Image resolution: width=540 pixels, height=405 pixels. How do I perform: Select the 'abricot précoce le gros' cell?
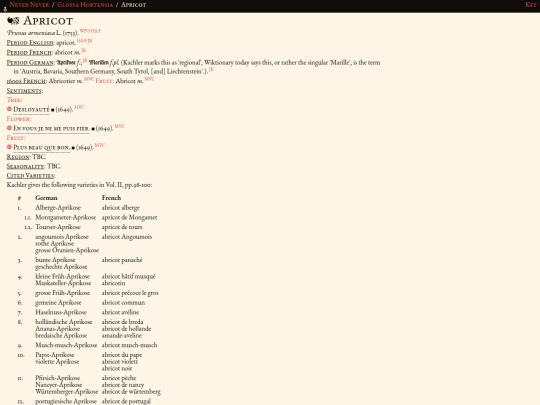[x=130, y=293]
